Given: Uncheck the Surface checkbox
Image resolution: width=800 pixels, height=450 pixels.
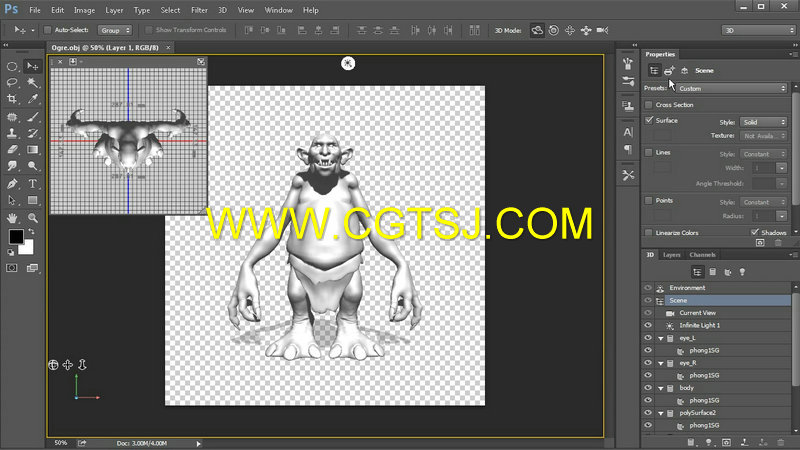Looking at the screenshot, I should pyautogui.click(x=648, y=120).
